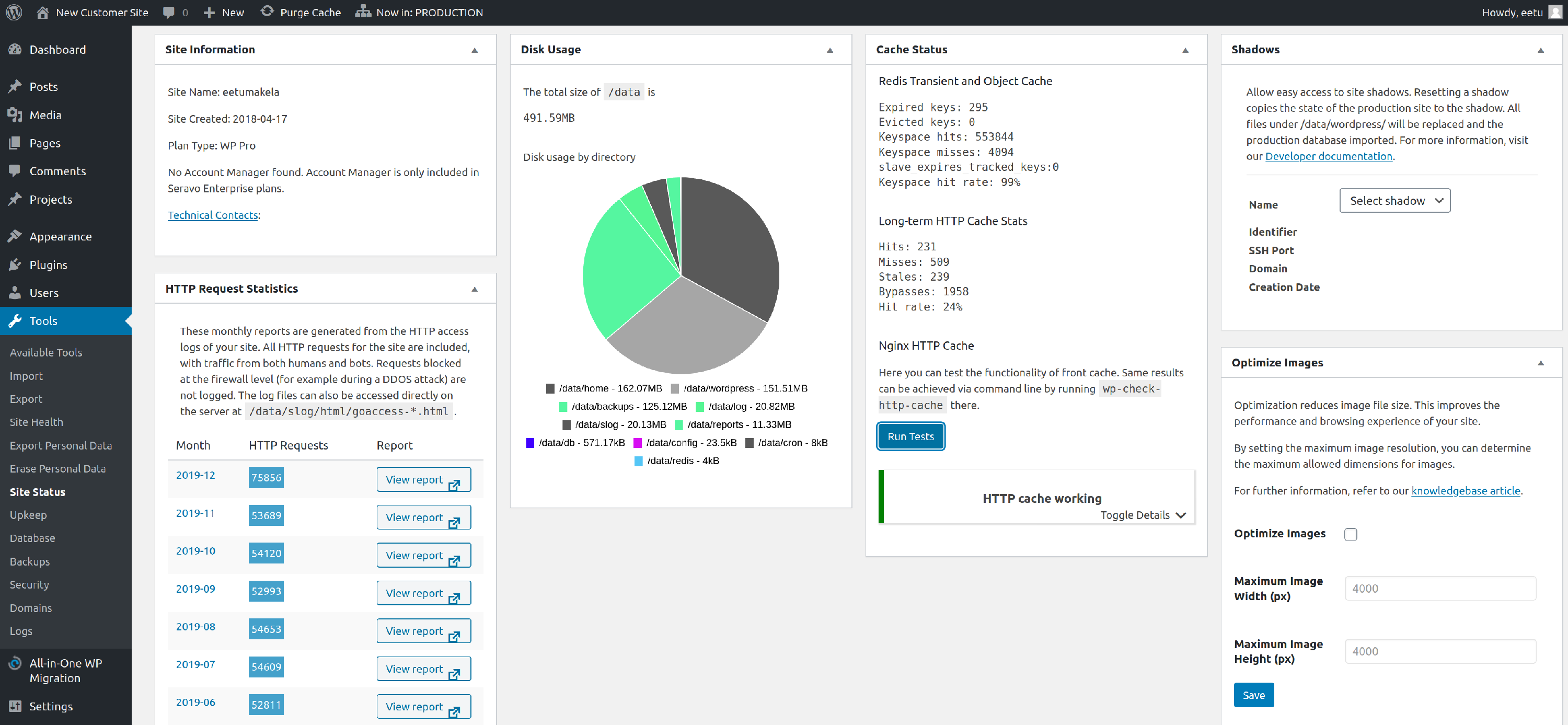Click the Comments icon in sidebar

click(15, 171)
